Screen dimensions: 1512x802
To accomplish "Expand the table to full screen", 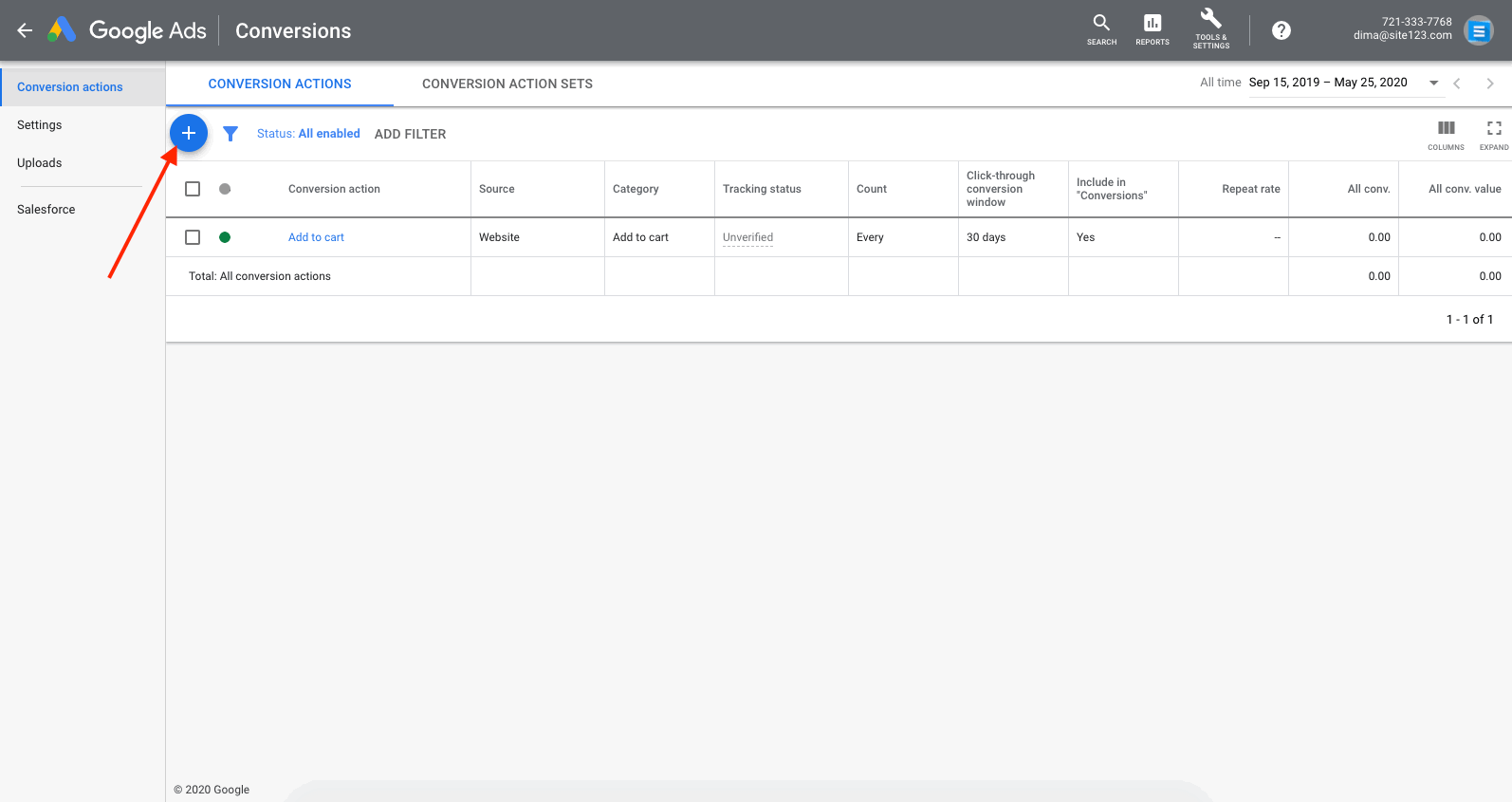I will pyautogui.click(x=1494, y=134).
